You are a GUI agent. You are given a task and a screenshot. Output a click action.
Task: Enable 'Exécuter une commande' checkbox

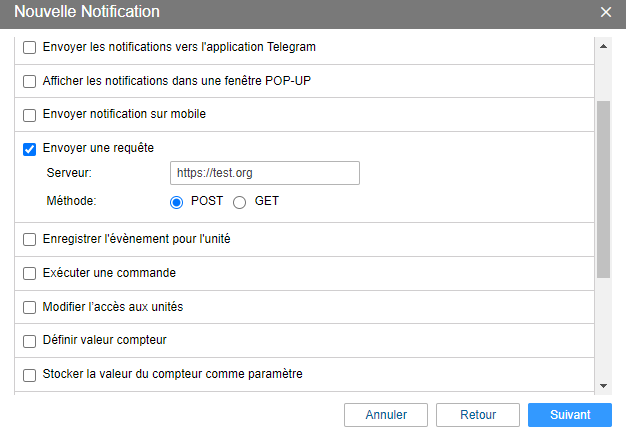[x=29, y=274]
